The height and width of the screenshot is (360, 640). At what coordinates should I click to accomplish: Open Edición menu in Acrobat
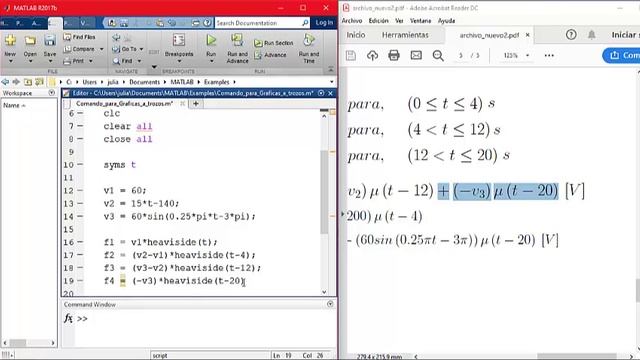click(378, 21)
